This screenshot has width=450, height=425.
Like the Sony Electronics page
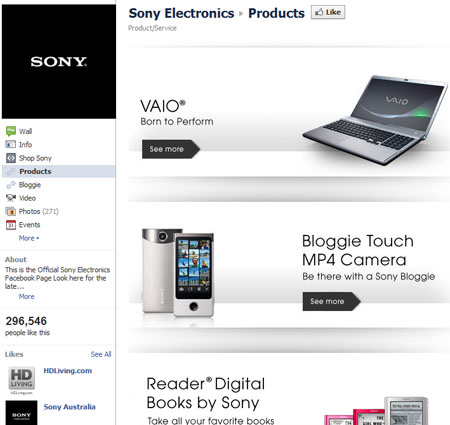point(328,12)
